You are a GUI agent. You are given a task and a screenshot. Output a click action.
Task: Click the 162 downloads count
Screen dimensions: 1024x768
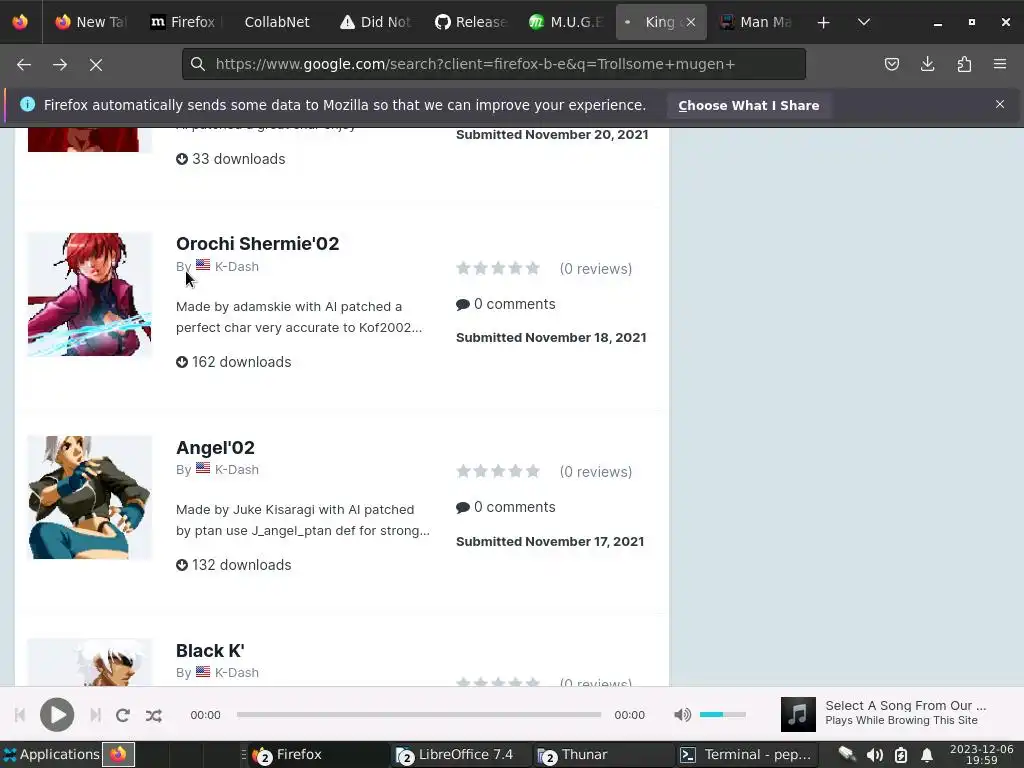233,362
